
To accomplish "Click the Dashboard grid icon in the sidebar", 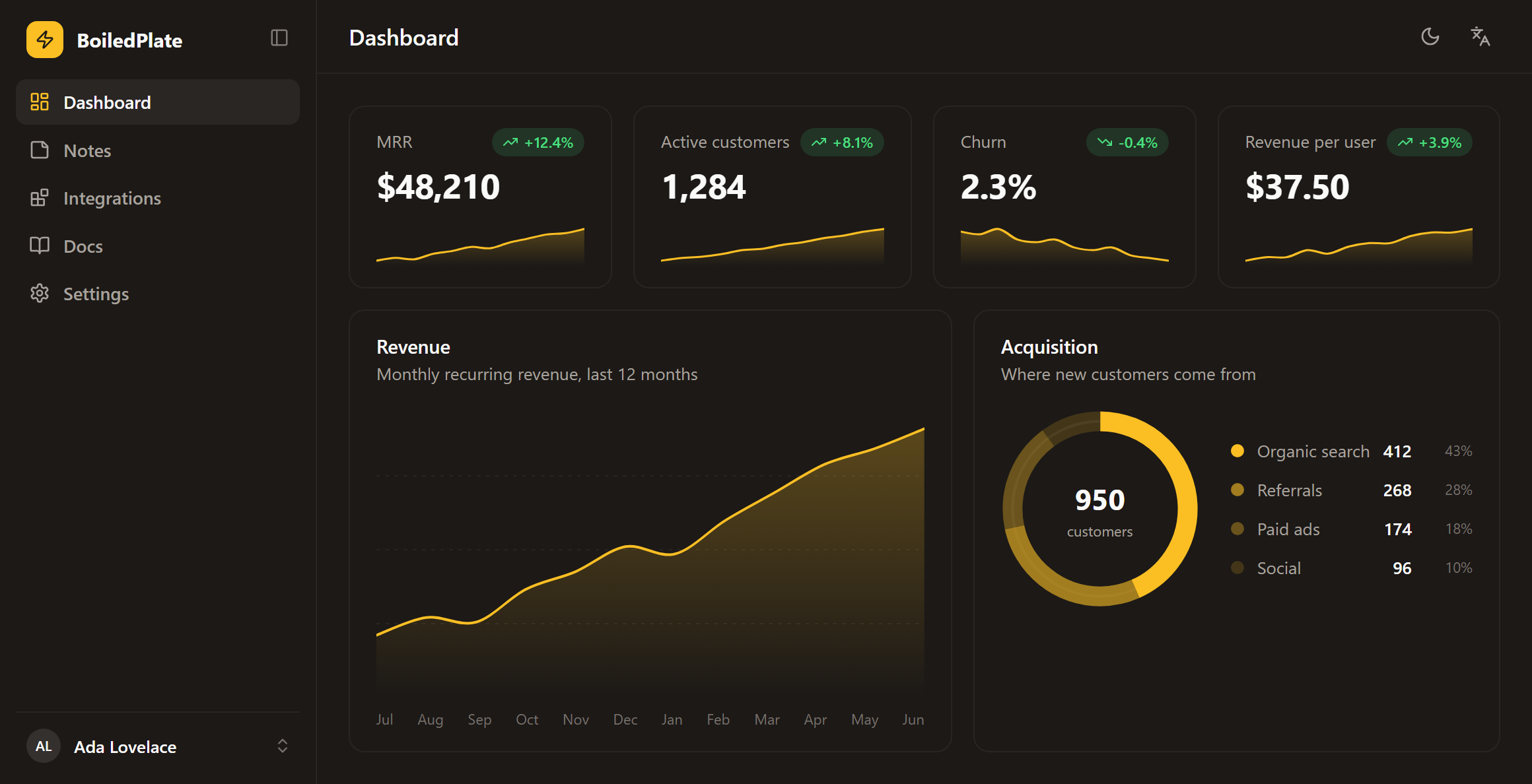I will click(40, 102).
